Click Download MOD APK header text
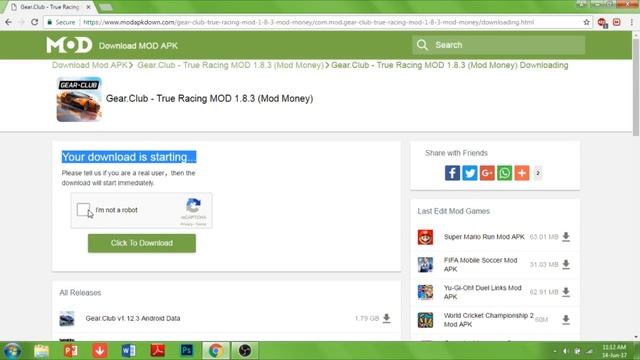This screenshot has width=640, height=360. (x=138, y=46)
